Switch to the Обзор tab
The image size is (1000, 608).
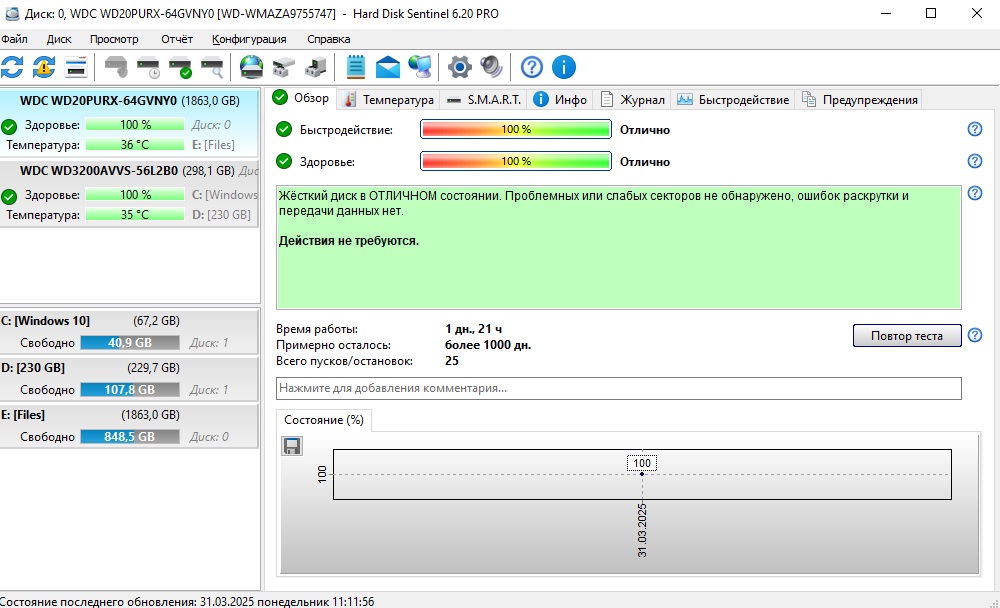[301, 98]
